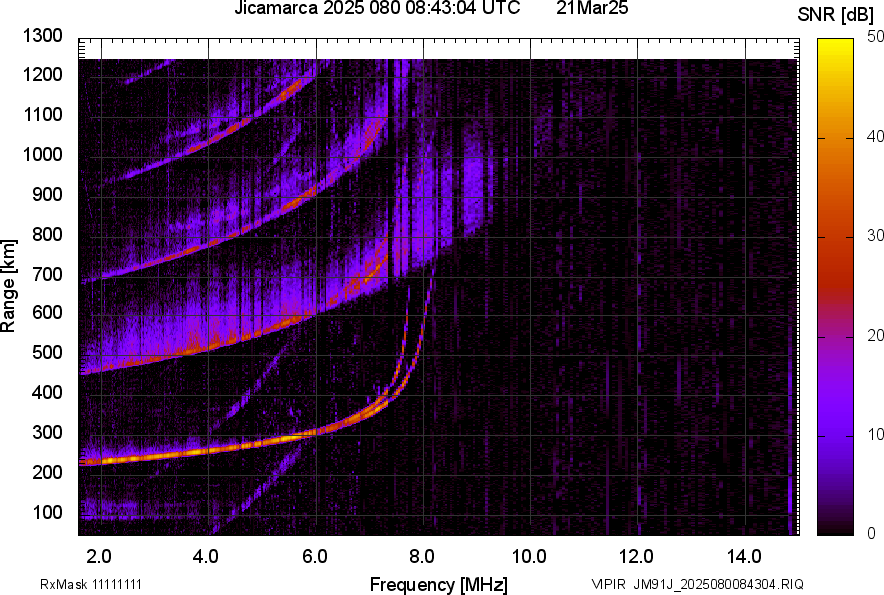Click the frequency tick label '4.0'
The image size is (884, 595).
pos(206,557)
